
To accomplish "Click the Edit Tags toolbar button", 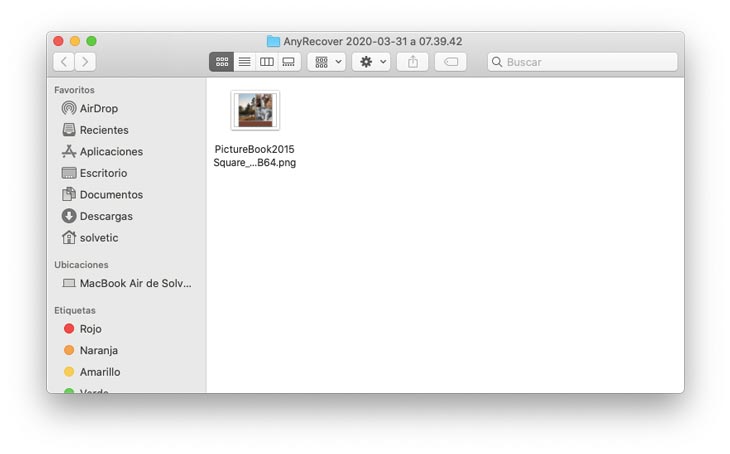I will point(451,62).
